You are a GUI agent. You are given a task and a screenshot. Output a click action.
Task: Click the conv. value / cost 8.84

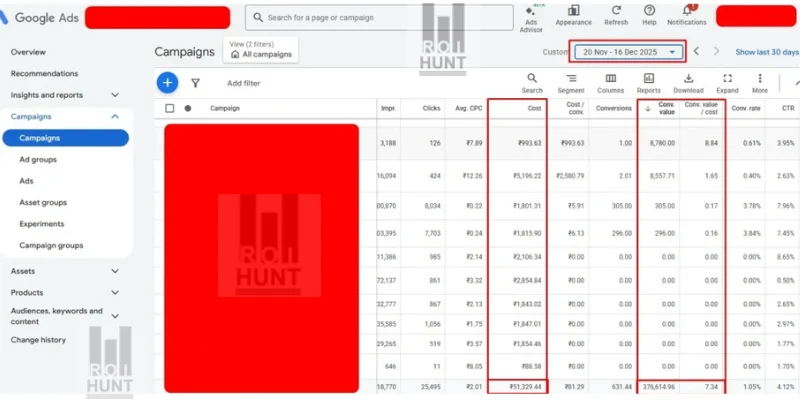coord(711,143)
